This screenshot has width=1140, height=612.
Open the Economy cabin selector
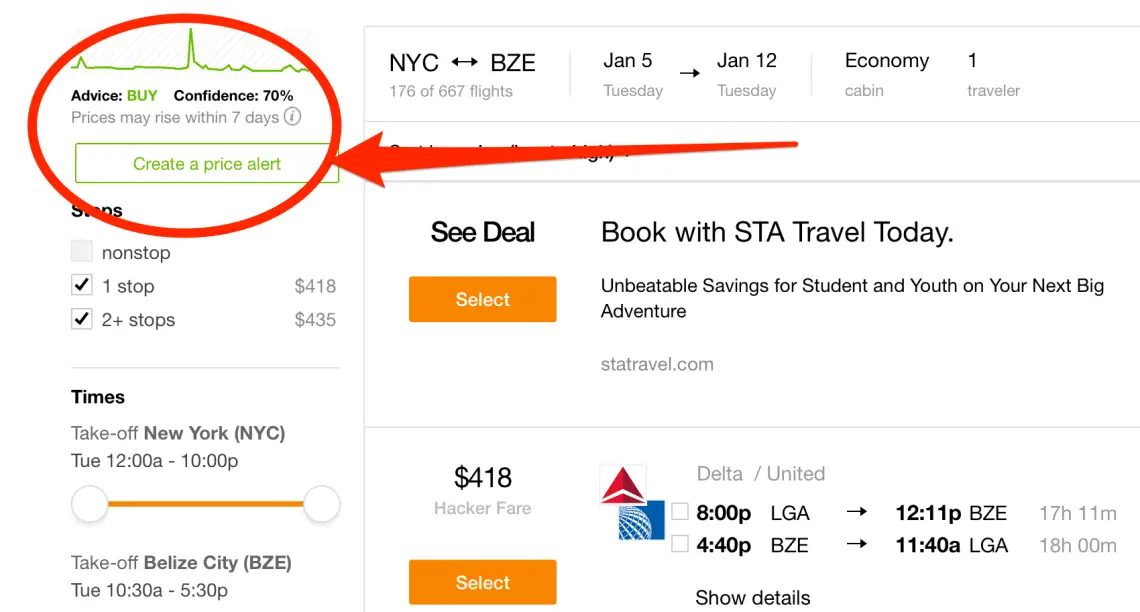[886, 74]
